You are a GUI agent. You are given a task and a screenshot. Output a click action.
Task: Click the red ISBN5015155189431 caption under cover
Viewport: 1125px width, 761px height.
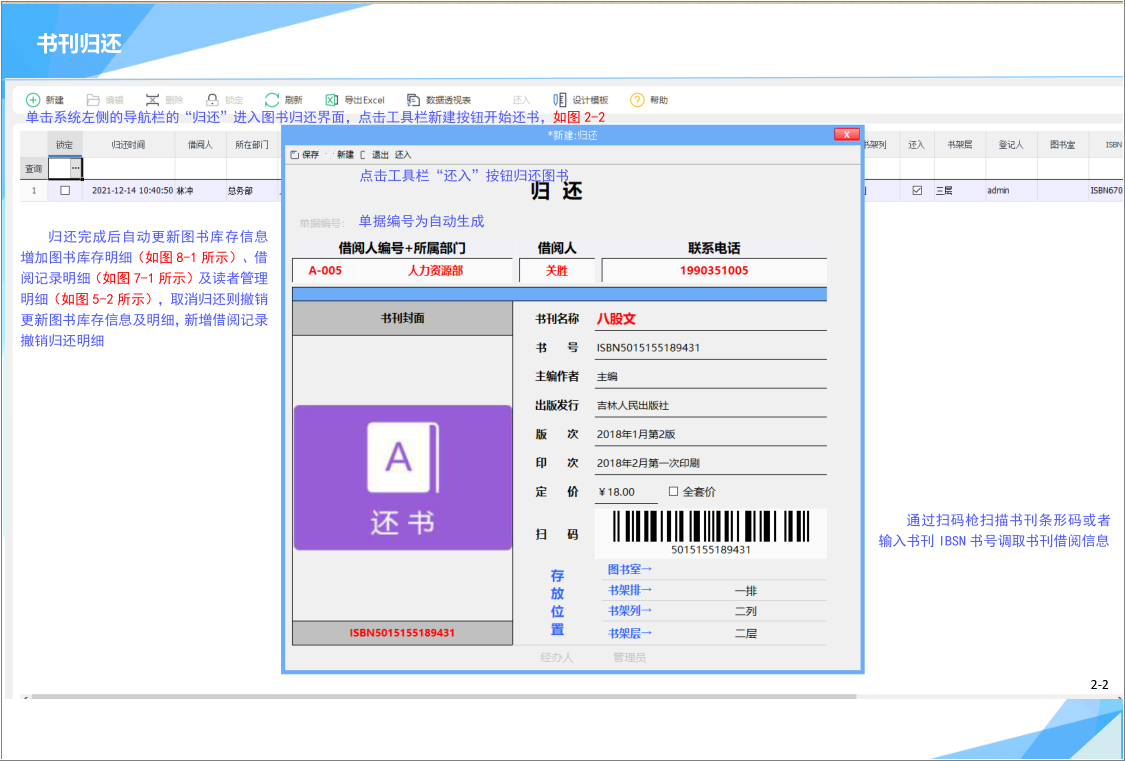click(x=403, y=633)
